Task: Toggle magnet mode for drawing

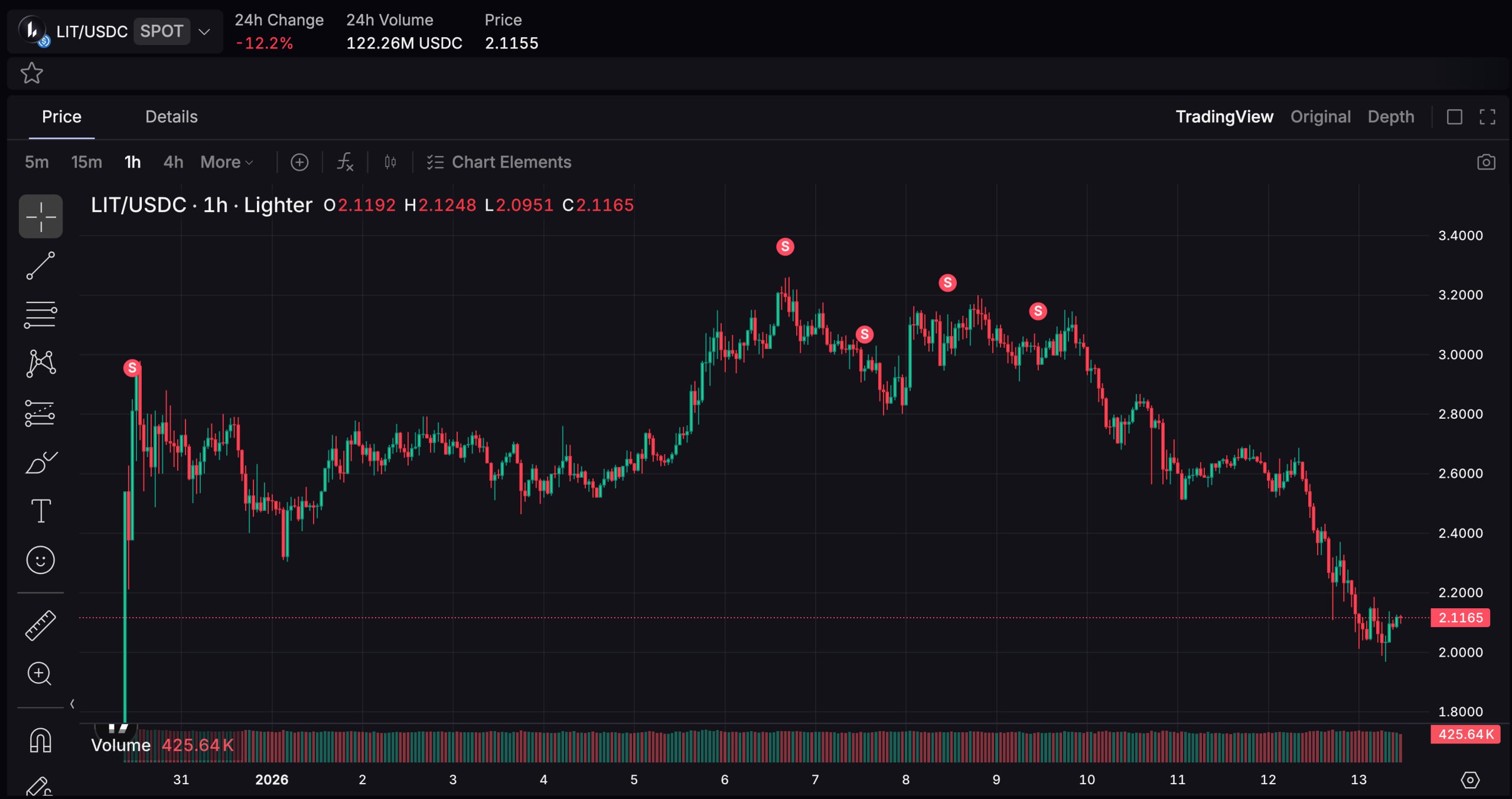Action: [x=40, y=740]
